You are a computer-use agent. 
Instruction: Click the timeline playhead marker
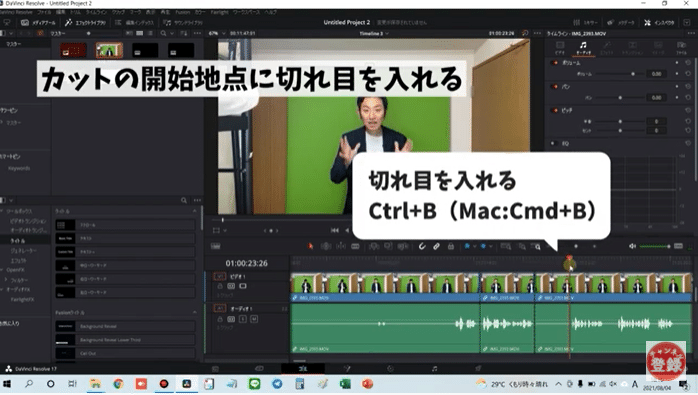pyautogui.click(x=569, y=258)
